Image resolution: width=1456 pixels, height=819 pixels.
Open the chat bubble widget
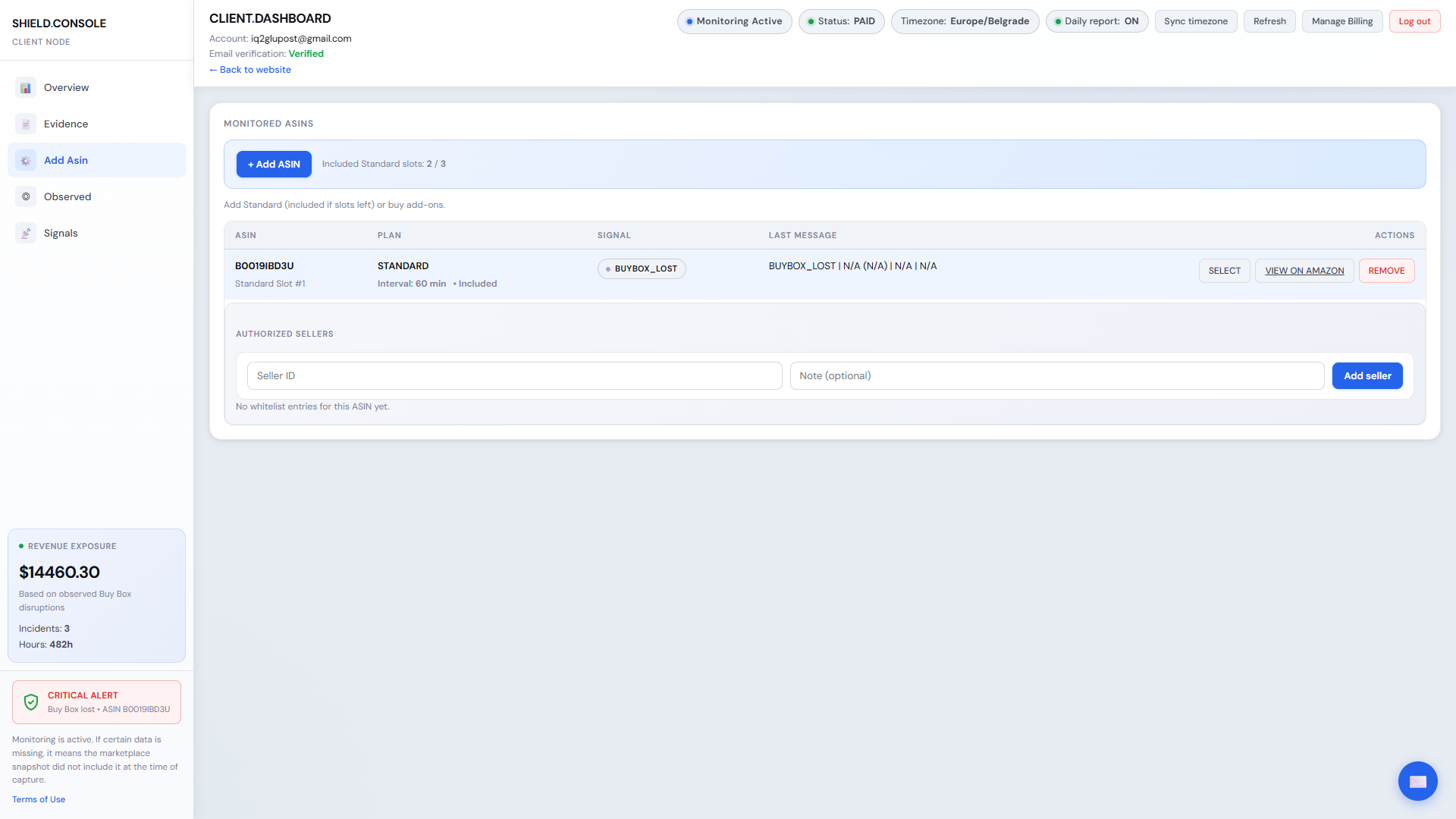(x=1417, y=781)
